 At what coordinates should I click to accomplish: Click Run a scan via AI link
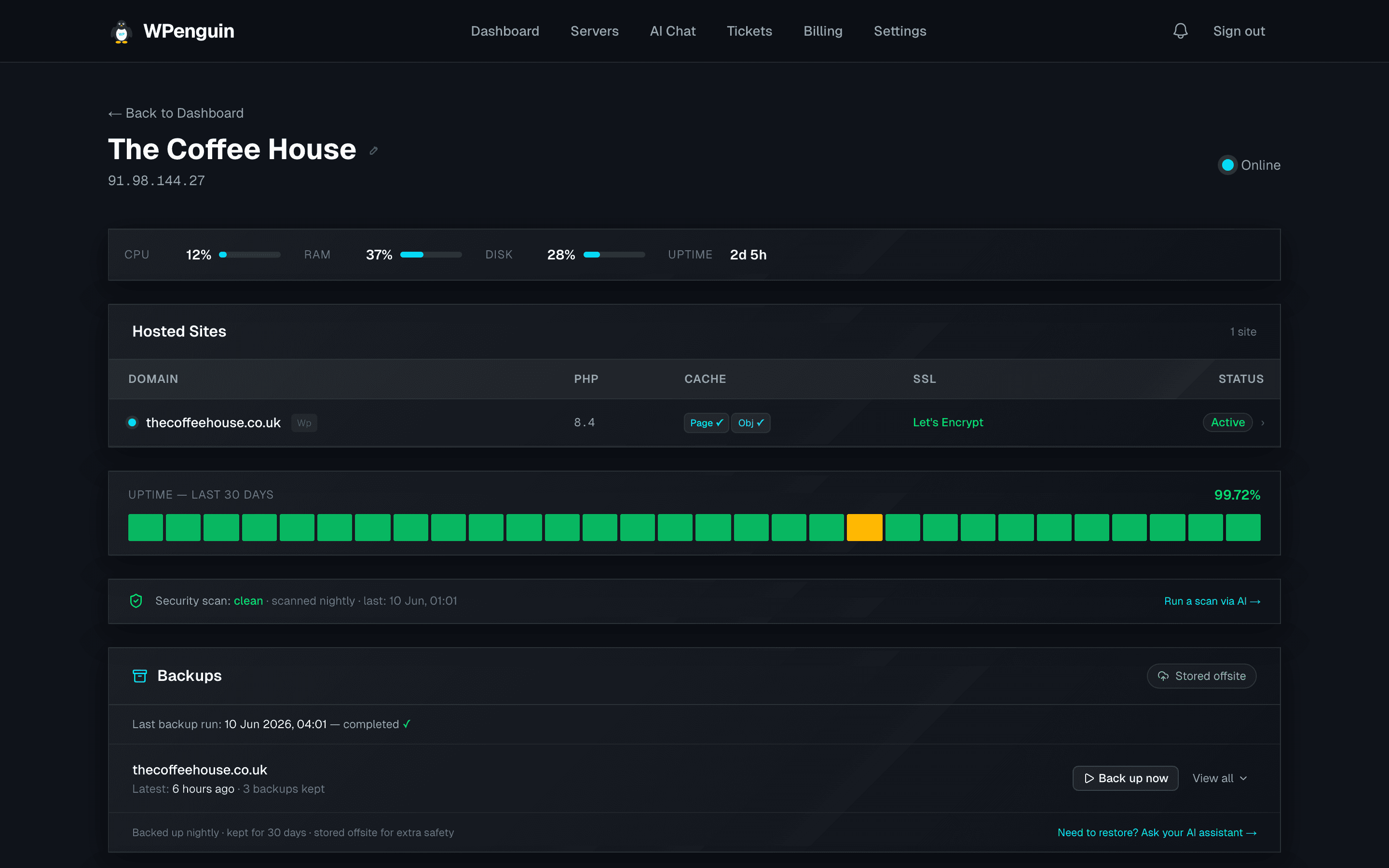(x=1212, y=601)
